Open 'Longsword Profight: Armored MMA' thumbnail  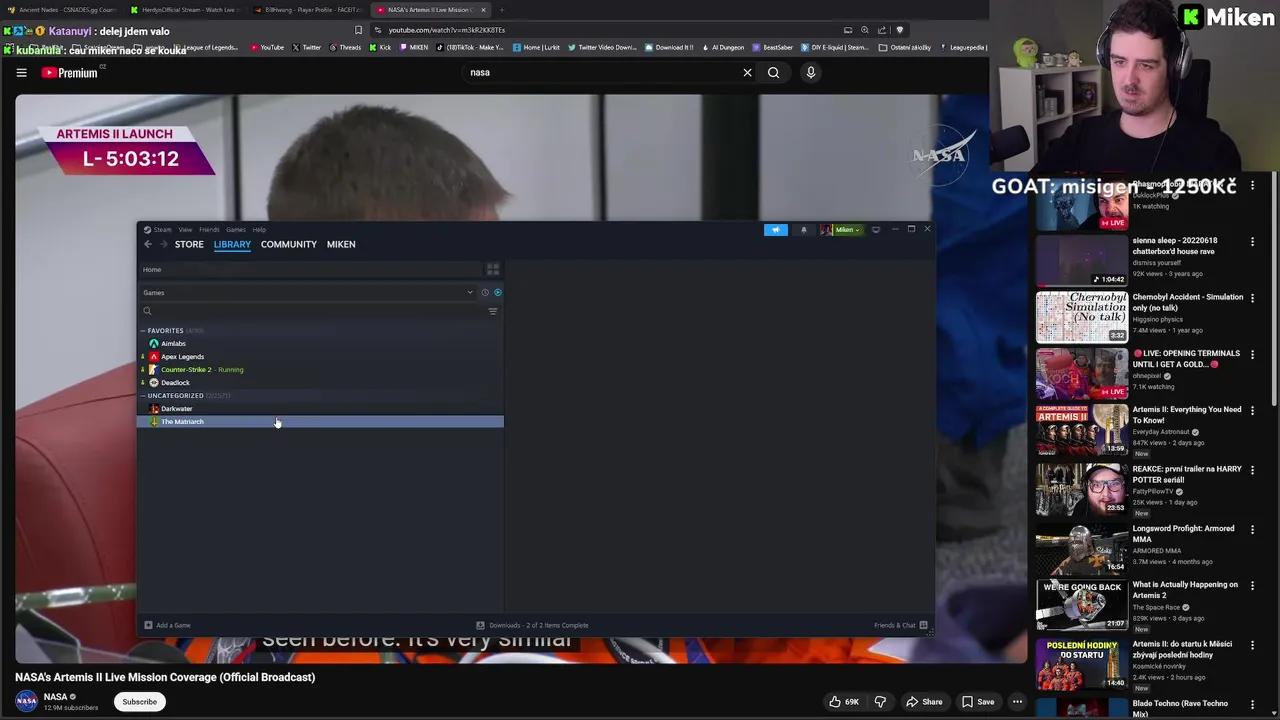tap(1082, 550)
